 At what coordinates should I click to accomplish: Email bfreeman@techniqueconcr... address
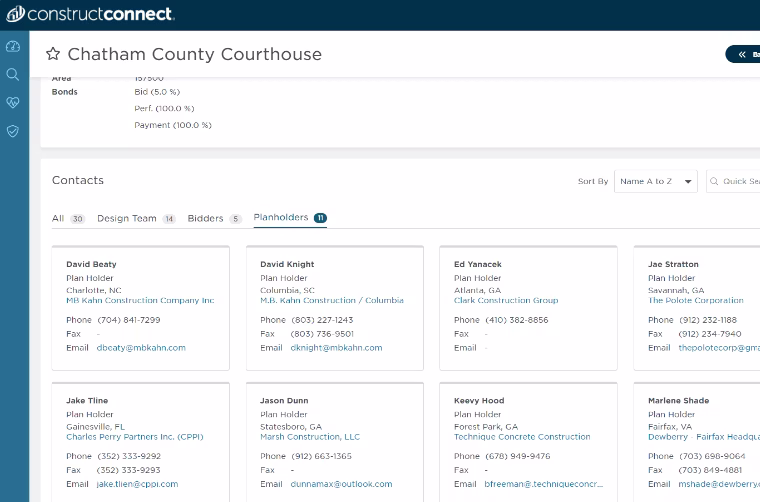coord(543,484)
